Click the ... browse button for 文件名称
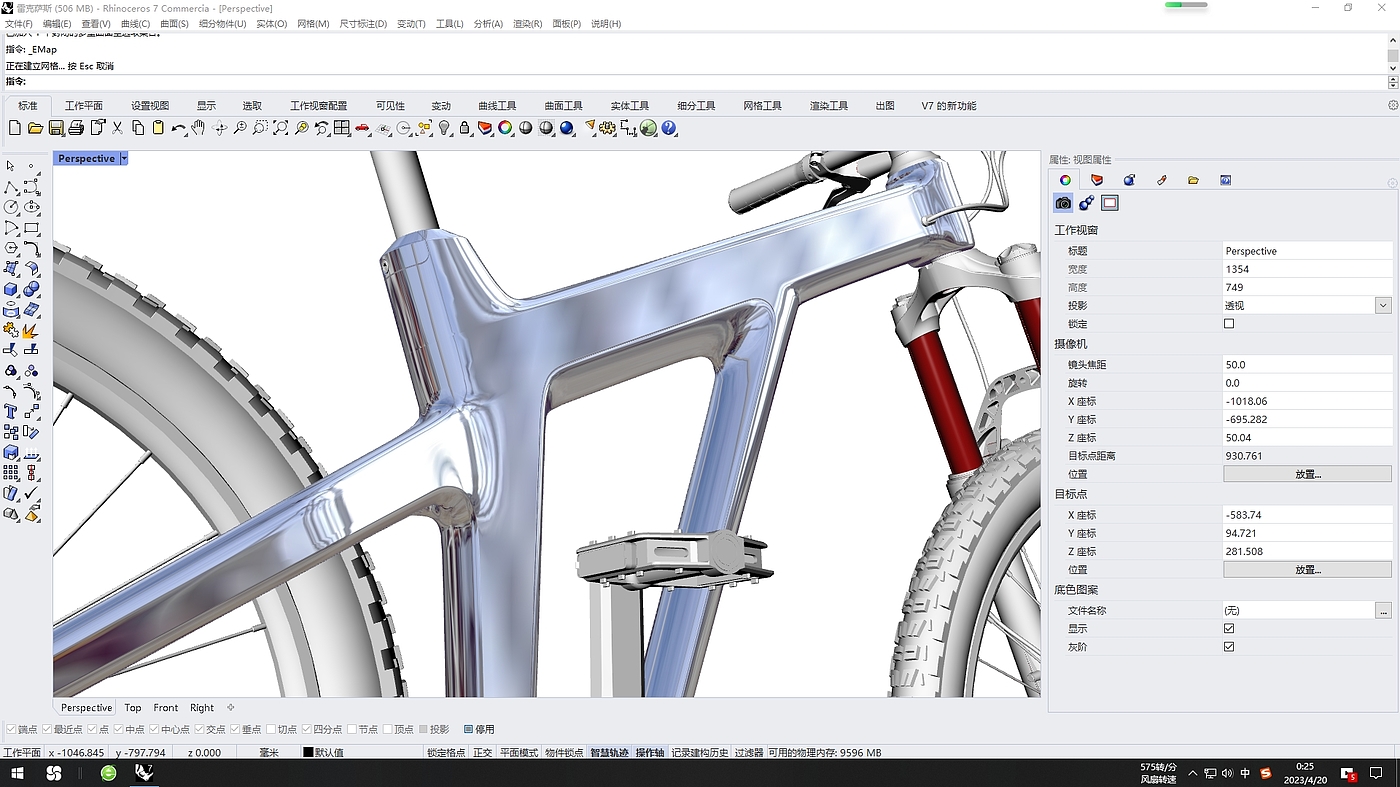Screen dimensions: 1400x787 [1383, 611]
